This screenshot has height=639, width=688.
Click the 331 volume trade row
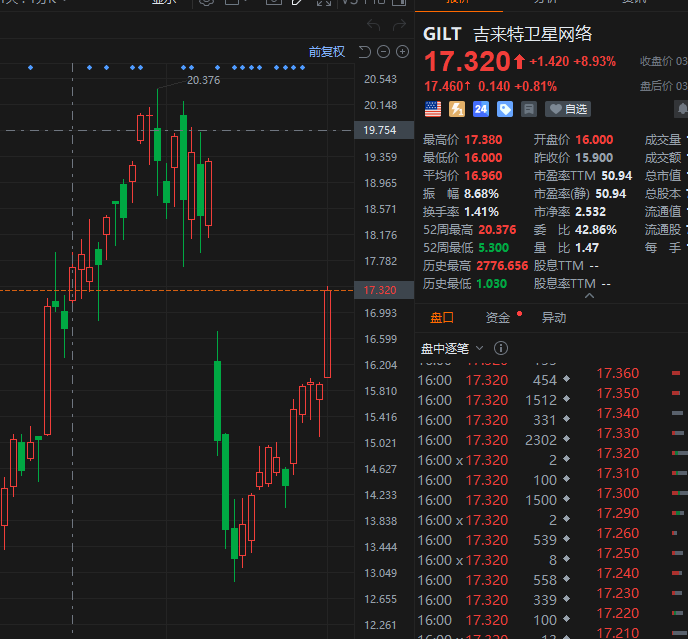494,420
